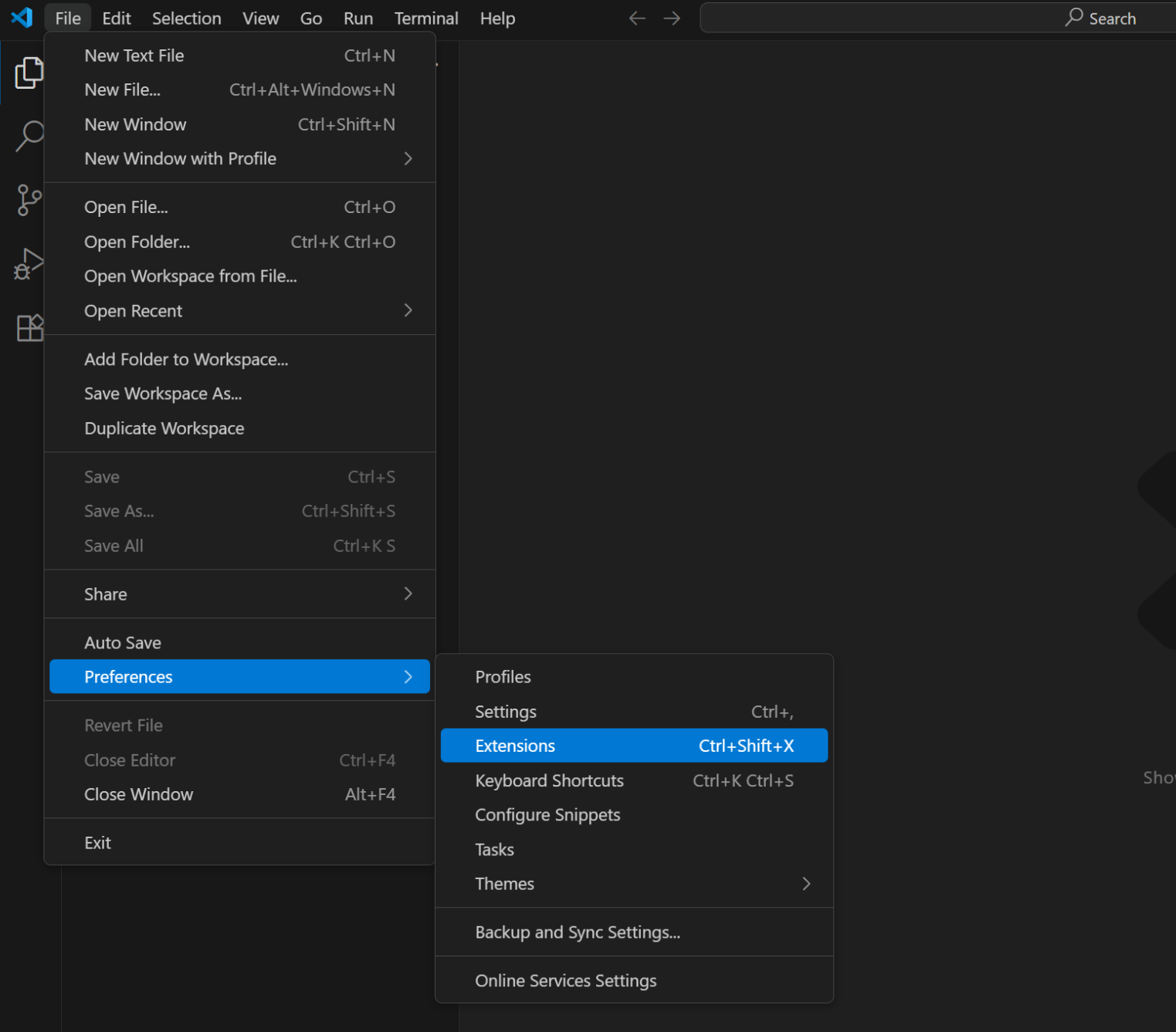The height and width of the screenshot is (1032, 1176).
Task: Click the Revert File entry
Action: click(239, 726)
